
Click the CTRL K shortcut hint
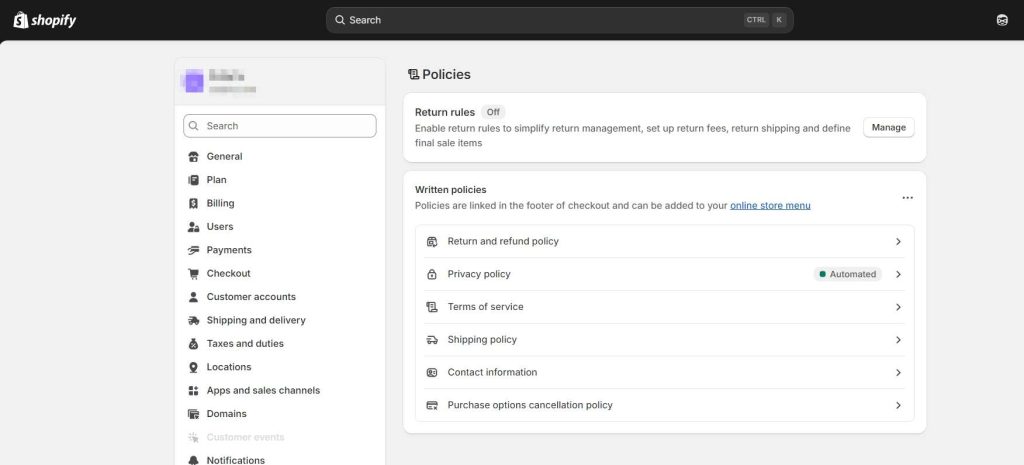click(764, 20)
